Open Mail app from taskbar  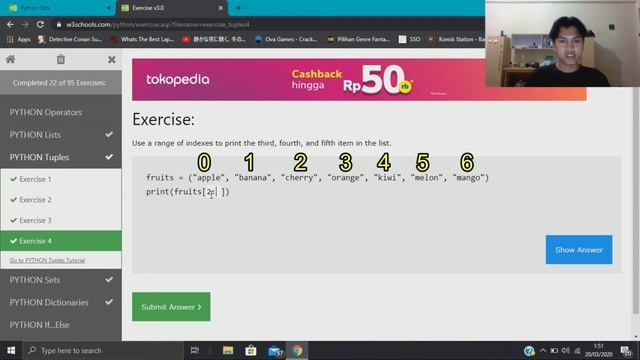276,351
